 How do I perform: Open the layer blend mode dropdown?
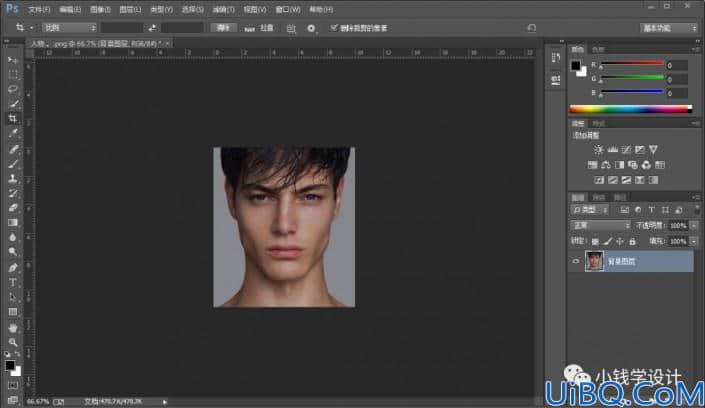pos(600,225)
